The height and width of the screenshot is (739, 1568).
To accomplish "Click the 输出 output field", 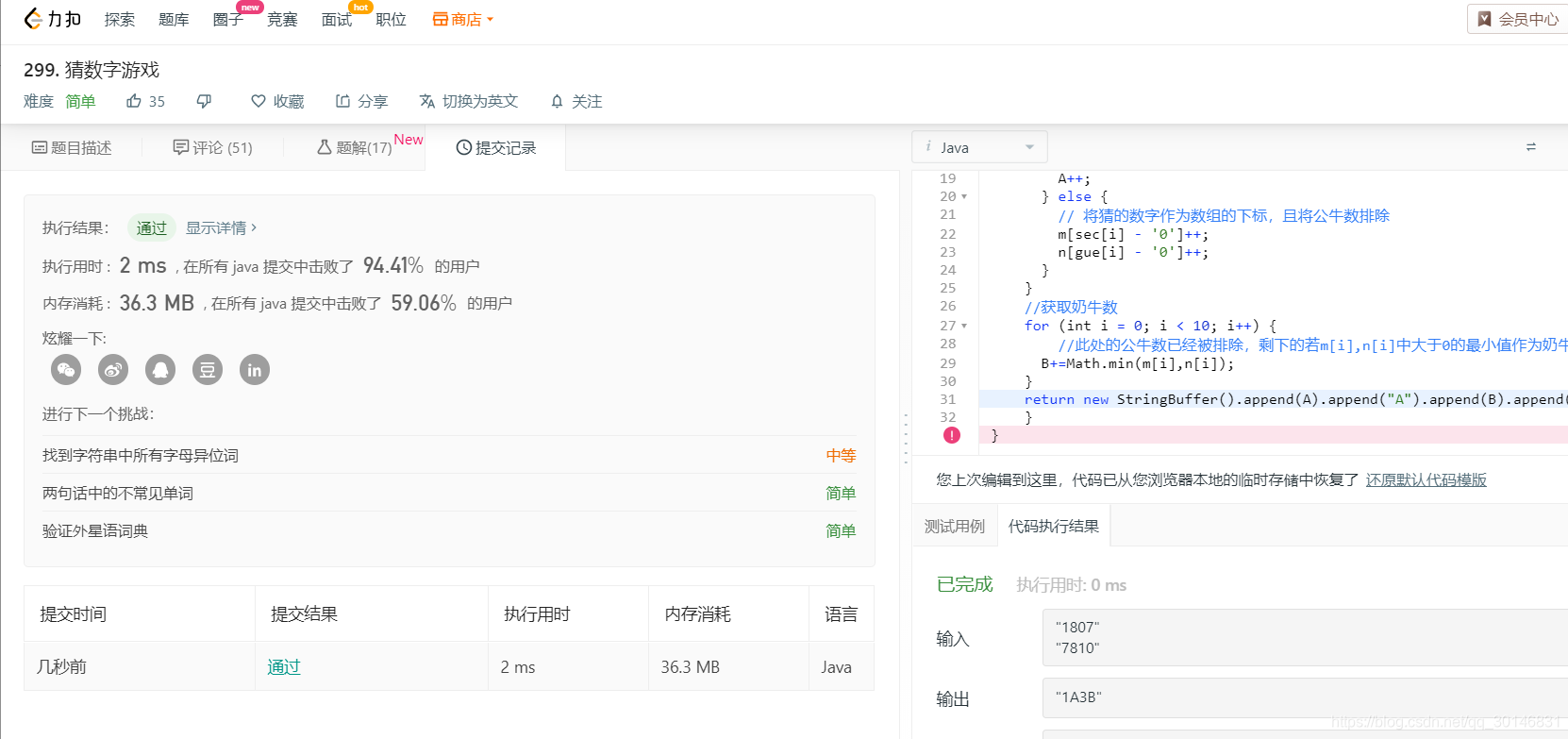I will tap(1305, 697).
